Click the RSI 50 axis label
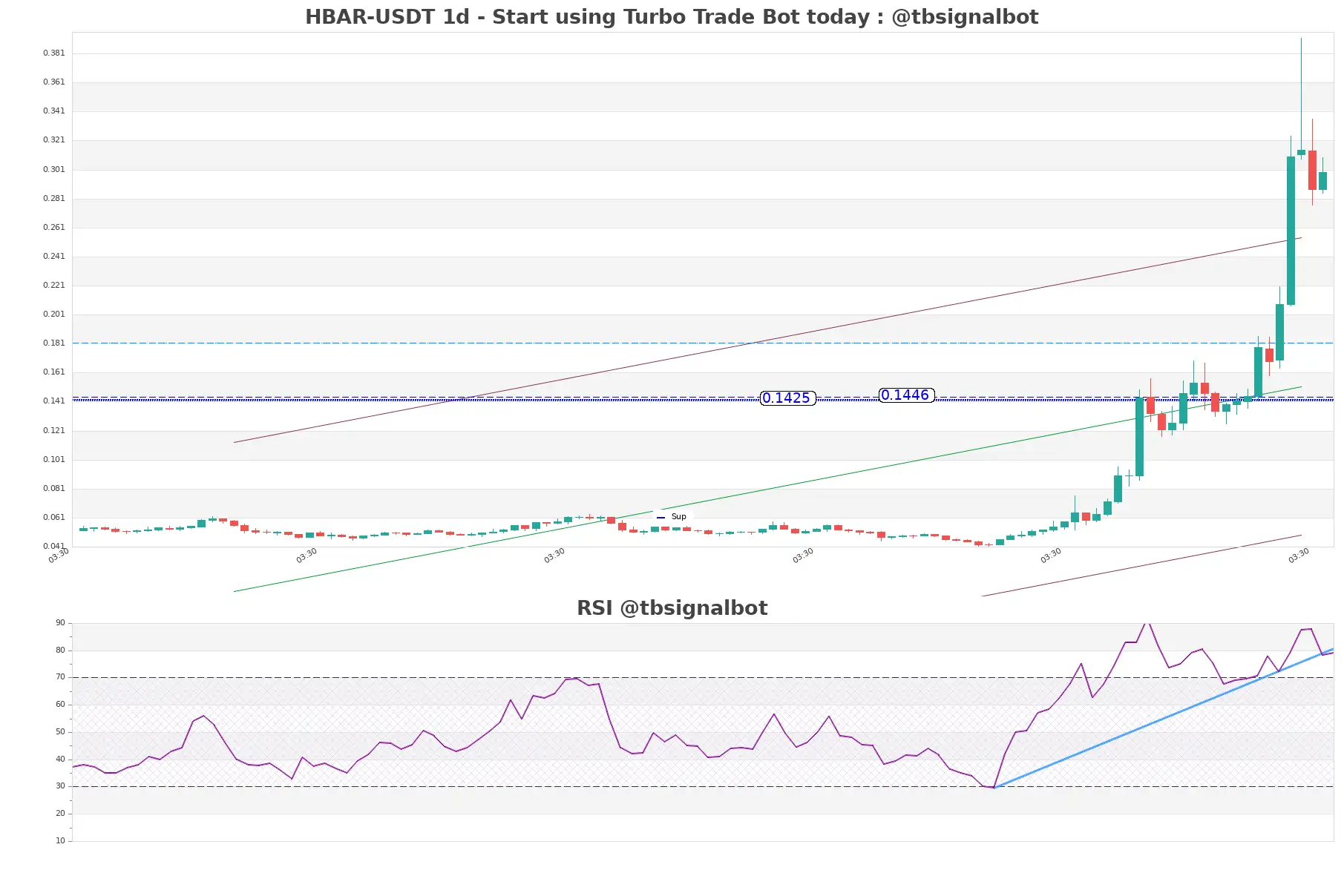The image size is (1344, 896). click(60, 731)
